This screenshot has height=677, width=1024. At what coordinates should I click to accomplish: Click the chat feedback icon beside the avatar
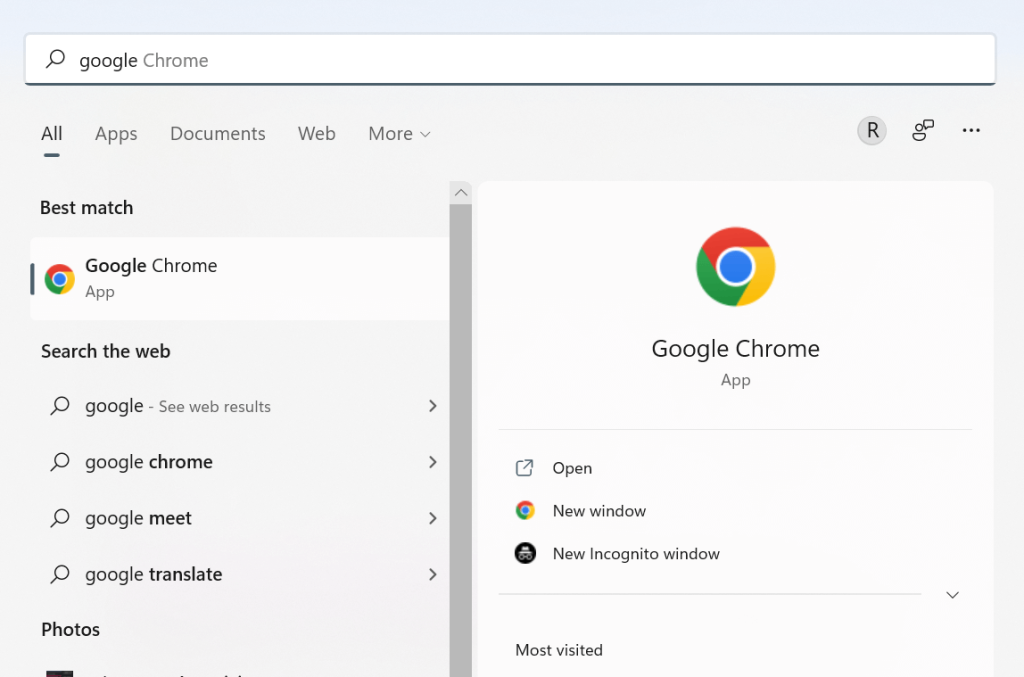point(923,131)
